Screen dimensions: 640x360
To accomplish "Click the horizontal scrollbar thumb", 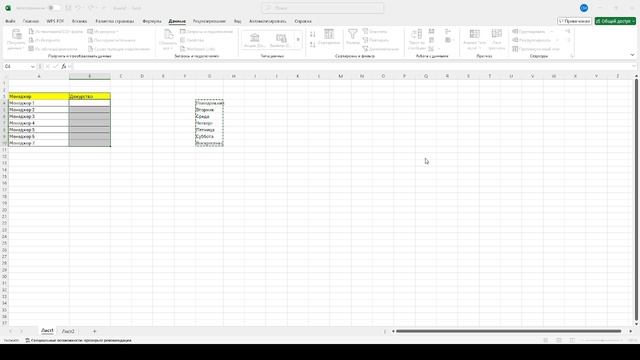I will (x=509, y=331).
